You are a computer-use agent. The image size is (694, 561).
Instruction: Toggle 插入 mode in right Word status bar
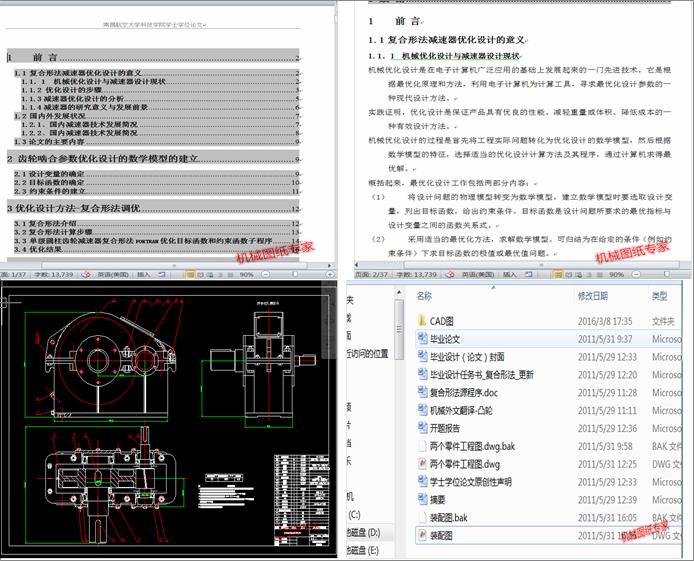(510, 275)
